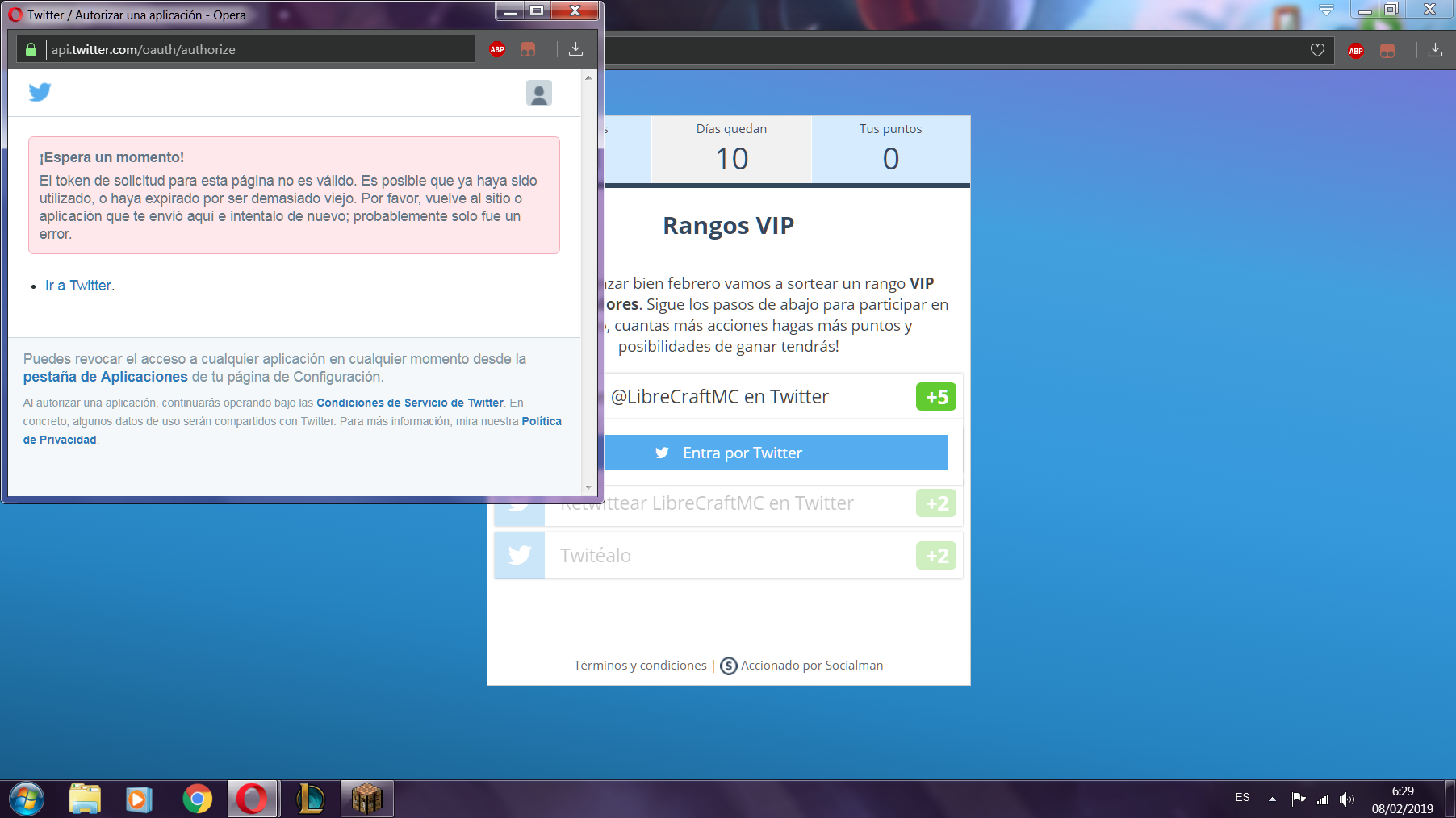Click the 'Tus puntos' counter
This screenshot has width=1456, height=818.
(x=890, y=149)
